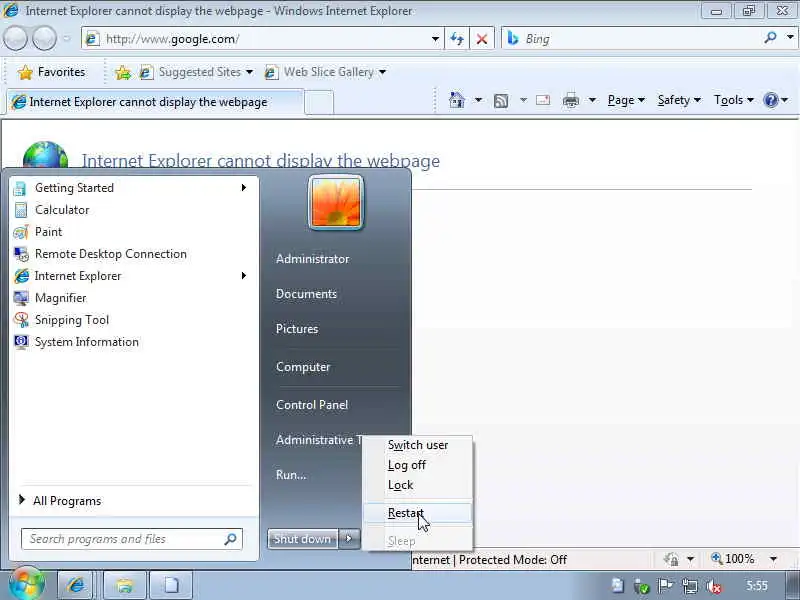Click the red Stop loading icon
Viewport: 800px width, 600px height.
pyautogui.click(x=482, y=39)
